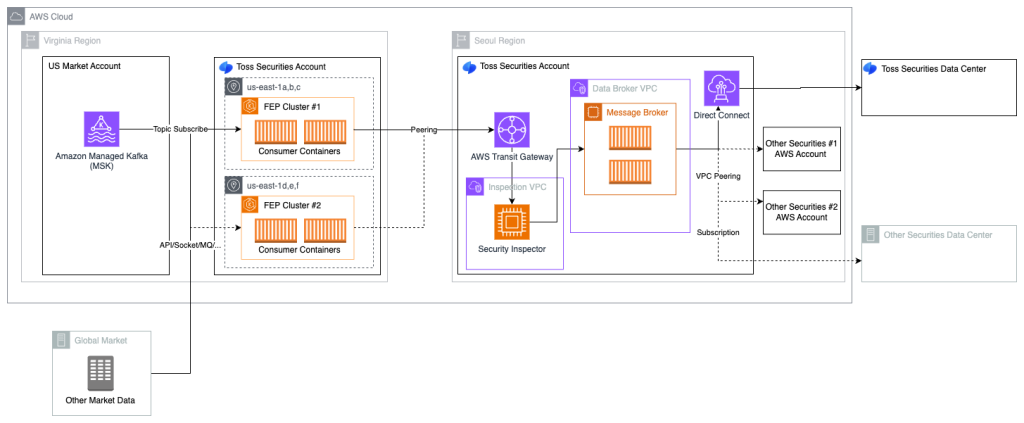Select the lower Message Broker container
The image size is (1024, 423).
coord(630,172)
